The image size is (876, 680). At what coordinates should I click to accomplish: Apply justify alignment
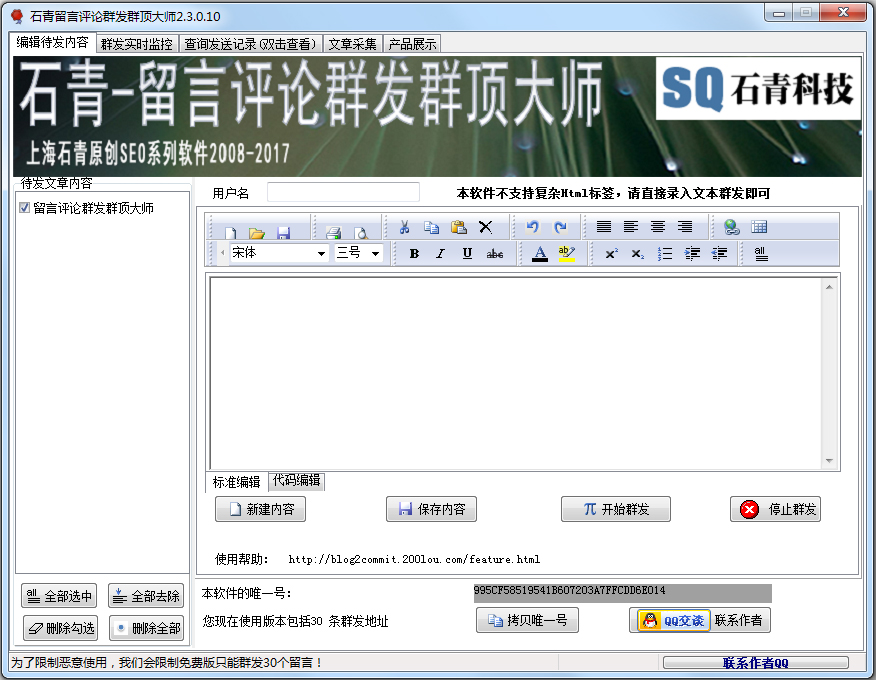[x=603, y=226]
